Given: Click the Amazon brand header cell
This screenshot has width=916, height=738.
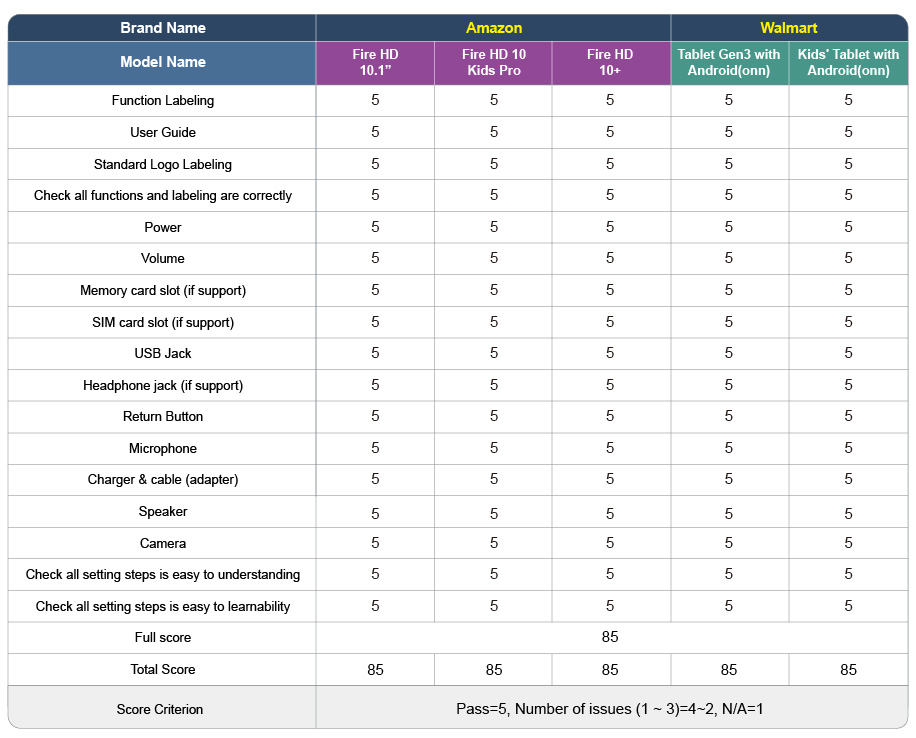Looking at the screenshot, I should point(494,28).
